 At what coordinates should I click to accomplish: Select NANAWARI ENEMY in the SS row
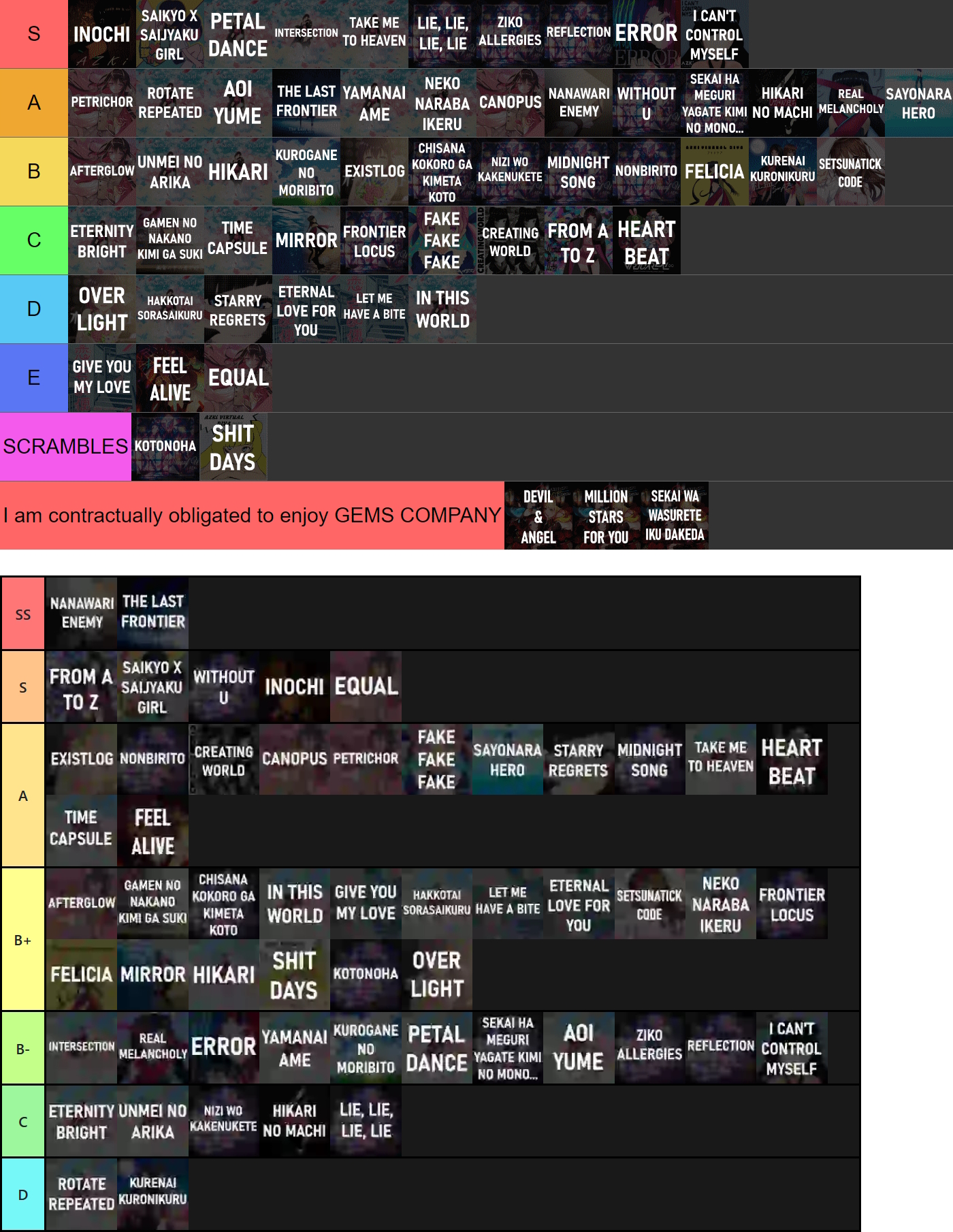pos(82,614)
